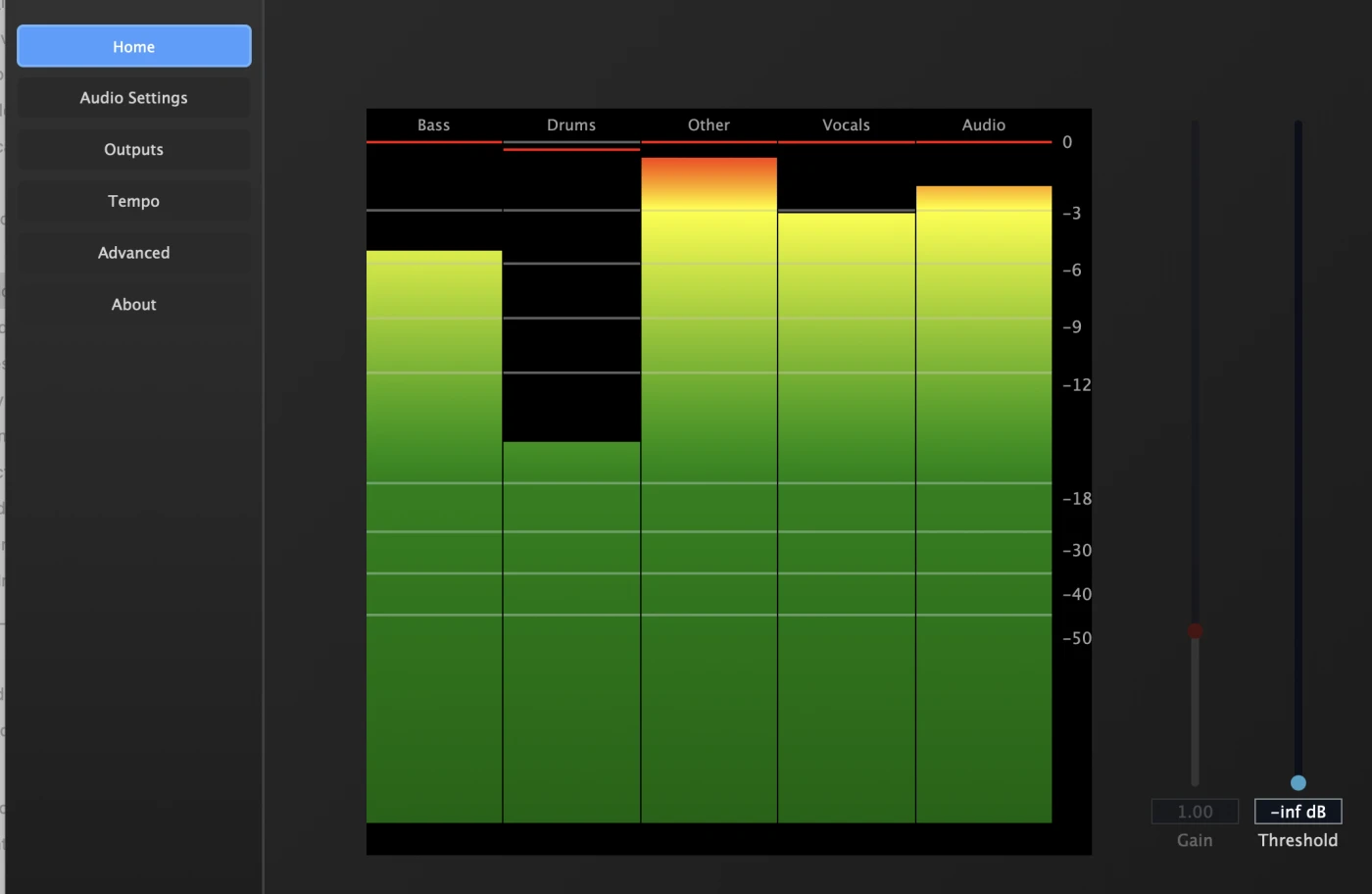Open the Outputs section
Screen dimensions: 1372x894
pyautogui.click(x=134, y=150)
